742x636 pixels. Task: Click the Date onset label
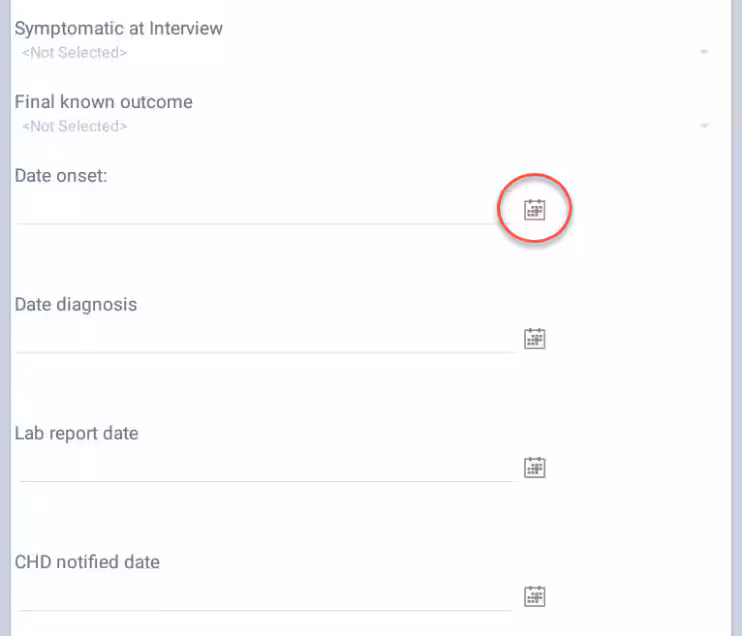pos(61,175)
